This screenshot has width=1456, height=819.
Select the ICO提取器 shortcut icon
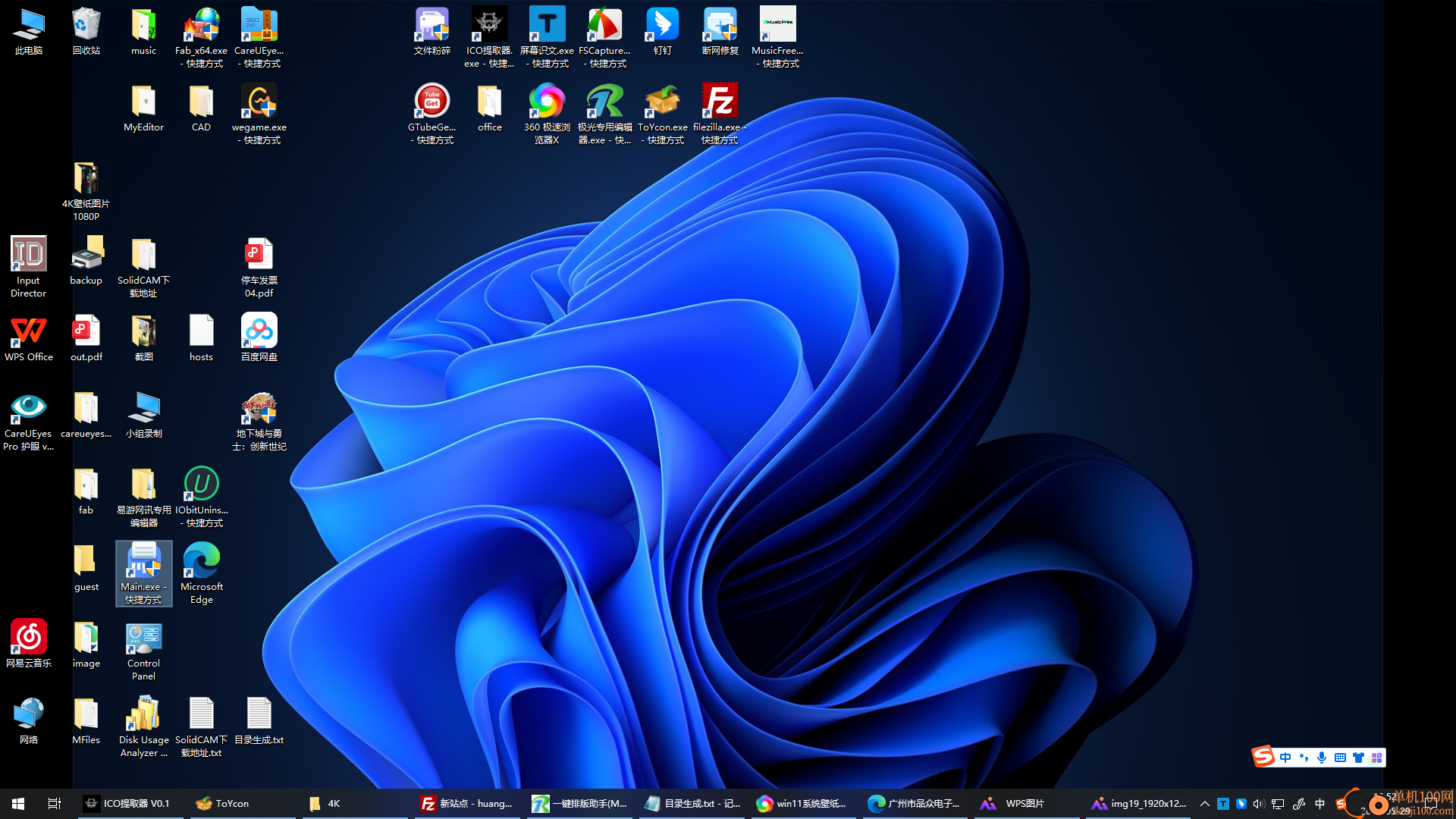489,38
